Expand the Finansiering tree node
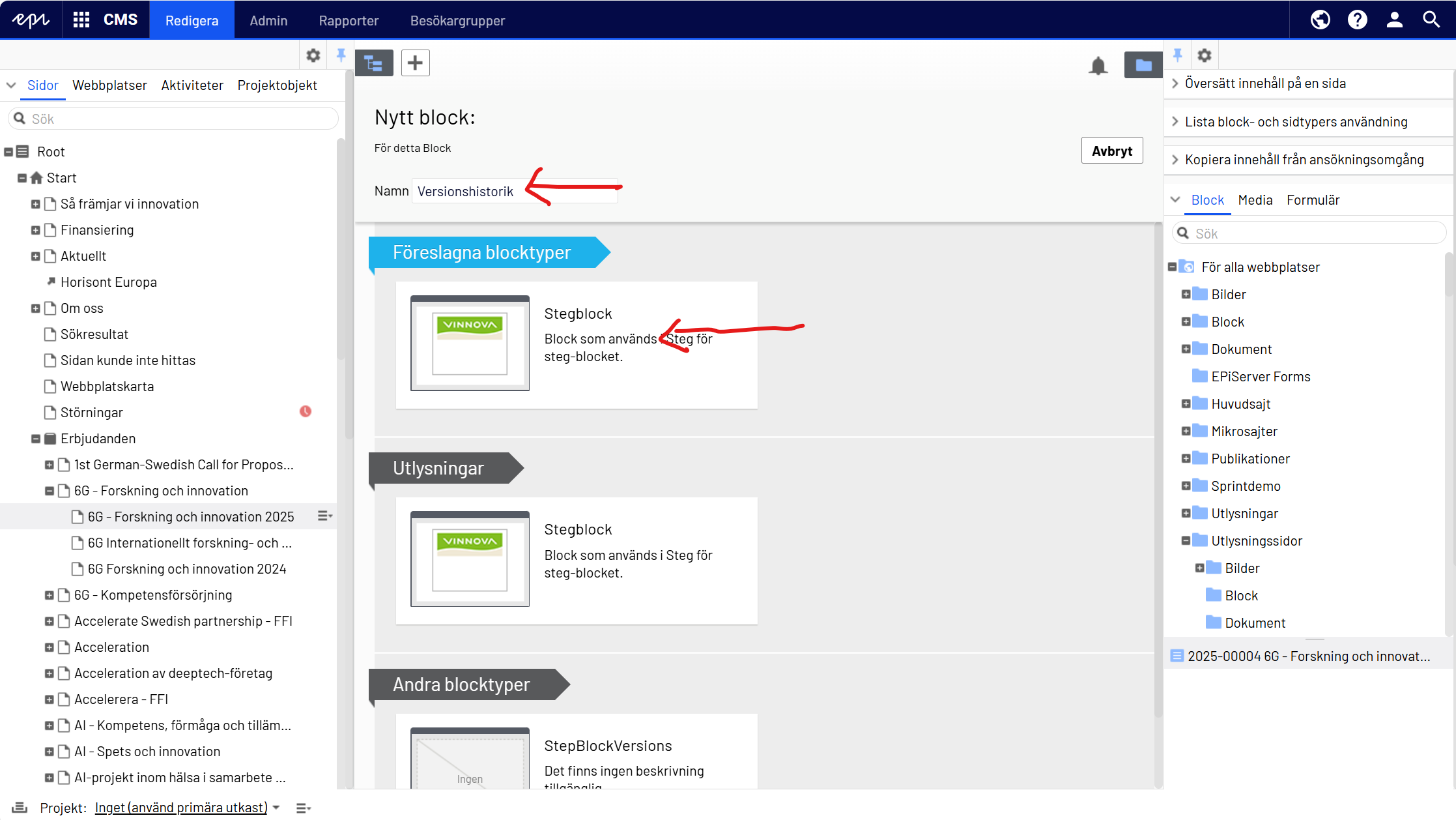1456x820 pixels. [x=36, y=230]
